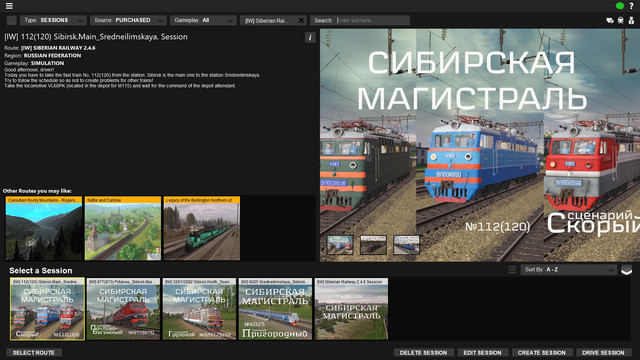Open the Sort By: A - Z dropdown
The width and height of the screenshot is (640, 360).
[569, 270]
